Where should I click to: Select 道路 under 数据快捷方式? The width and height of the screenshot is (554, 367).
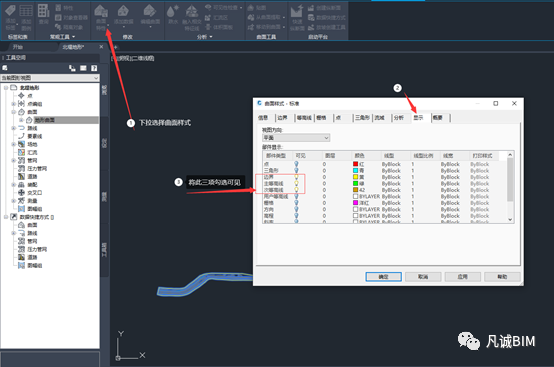pos(32,257)
